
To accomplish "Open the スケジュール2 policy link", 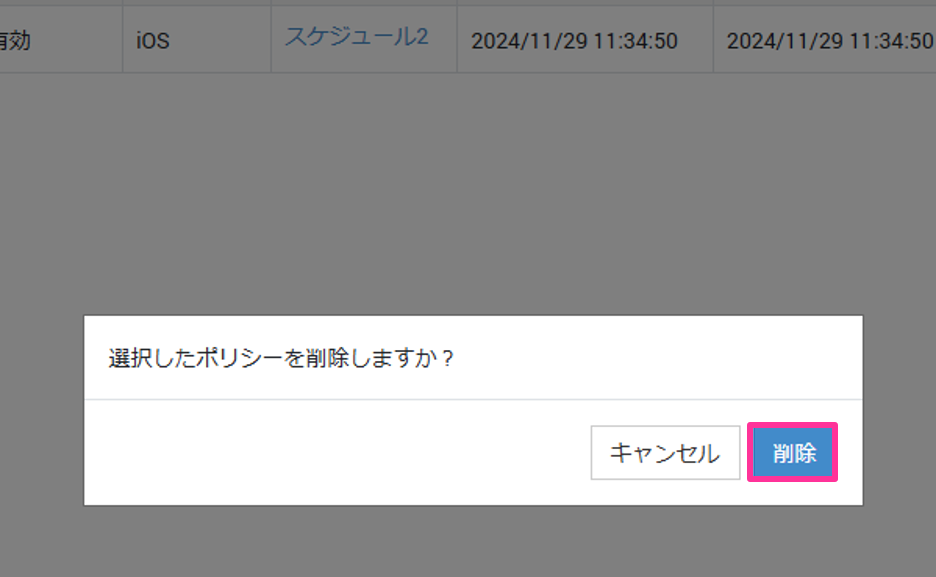I will [x=356, y=37].
